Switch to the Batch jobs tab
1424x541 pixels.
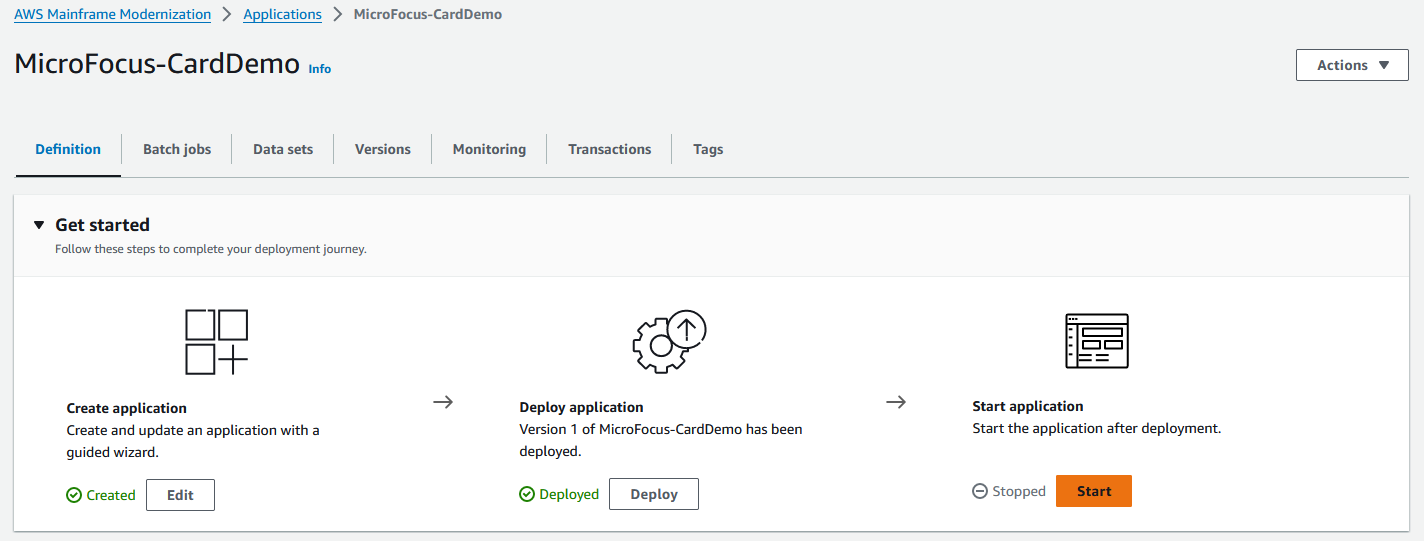click(177, 149)
